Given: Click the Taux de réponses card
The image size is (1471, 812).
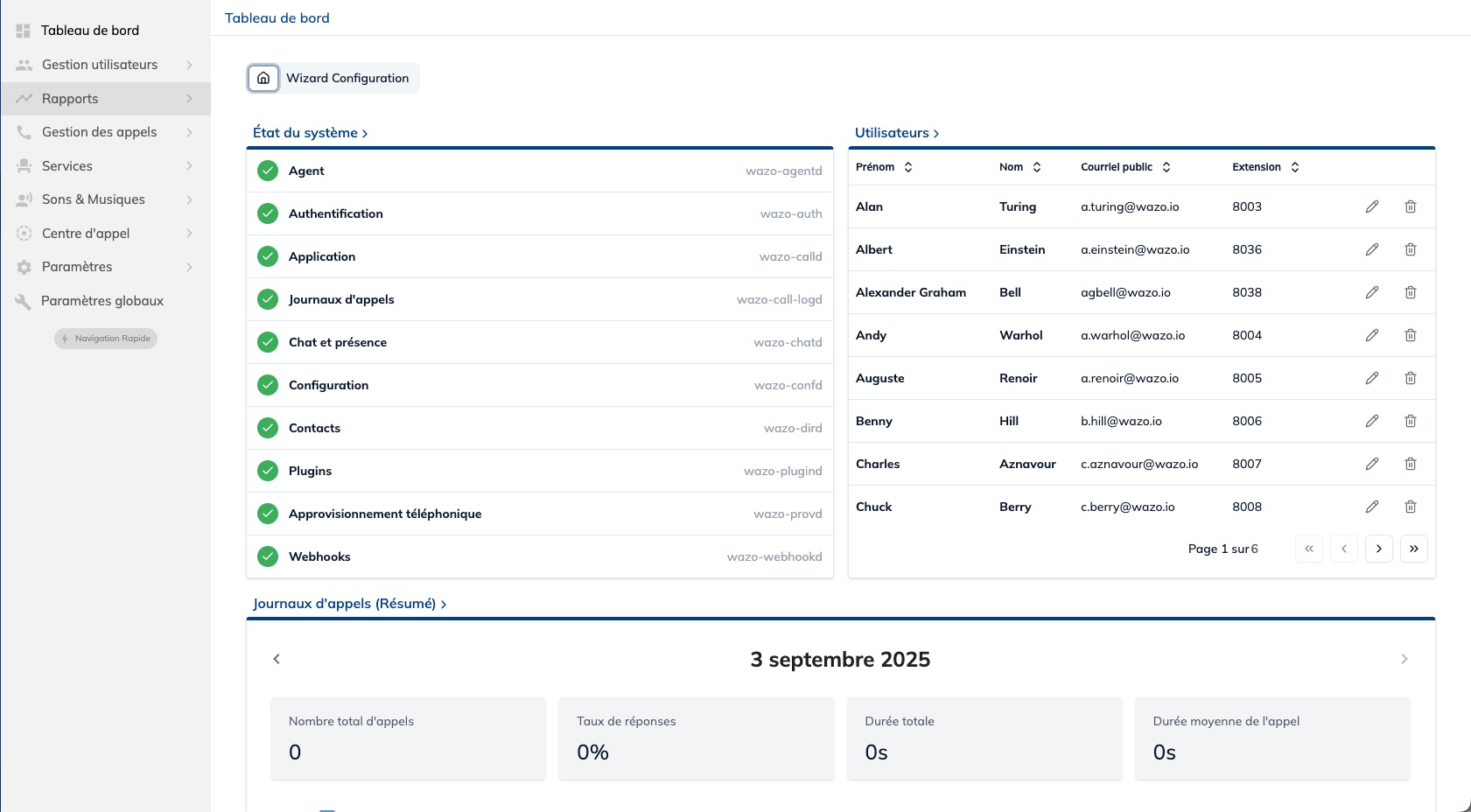Looking at the screenshot, I should (697, 738).
